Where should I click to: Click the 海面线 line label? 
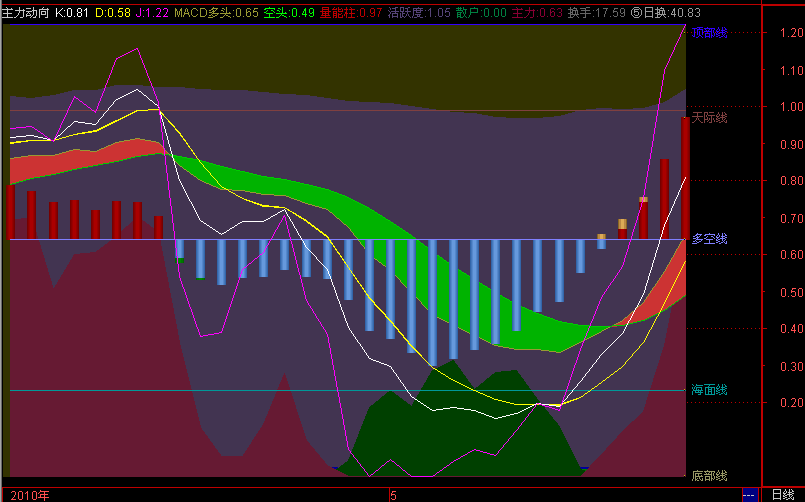pos(709,390)
